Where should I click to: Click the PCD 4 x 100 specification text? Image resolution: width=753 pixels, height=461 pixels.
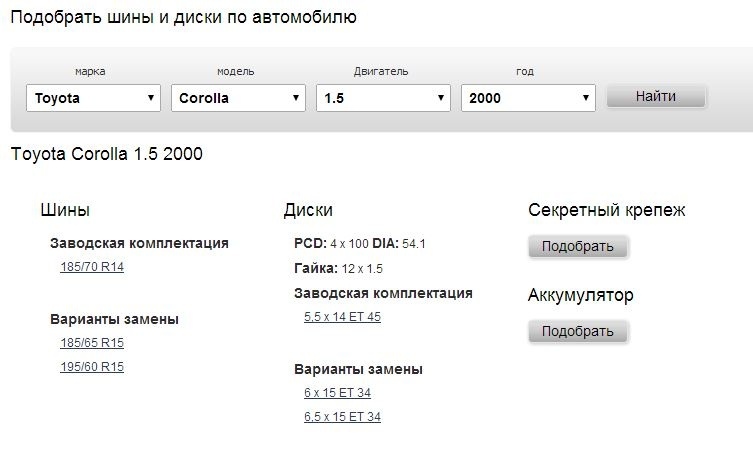point(331,243)
